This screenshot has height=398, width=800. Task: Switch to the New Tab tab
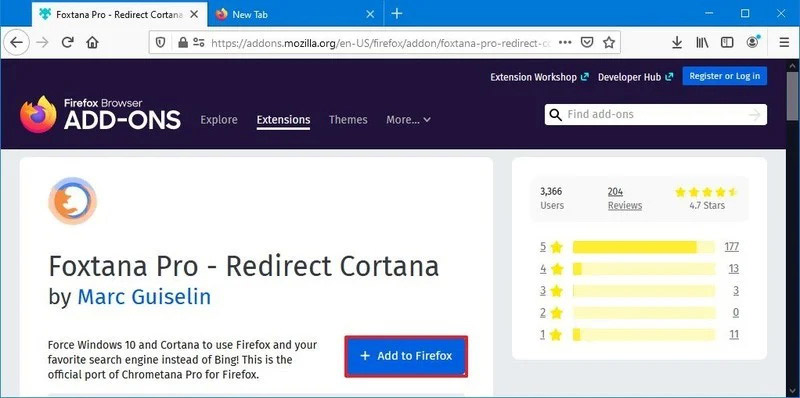295,14
